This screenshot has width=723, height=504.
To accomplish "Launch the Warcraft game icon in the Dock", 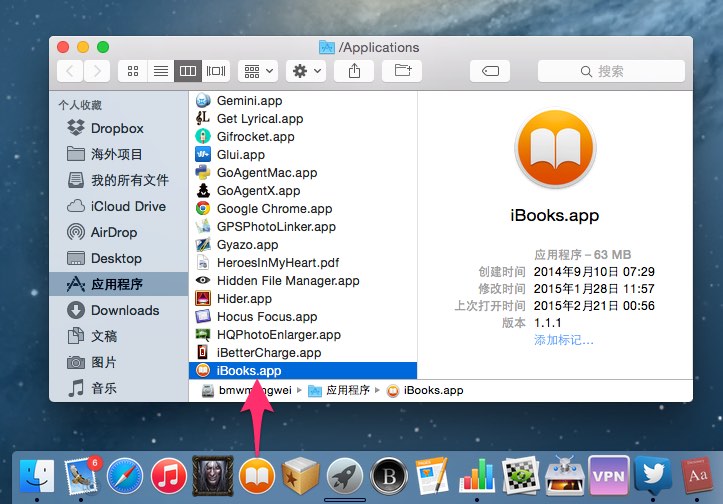I will coord(213,476).
